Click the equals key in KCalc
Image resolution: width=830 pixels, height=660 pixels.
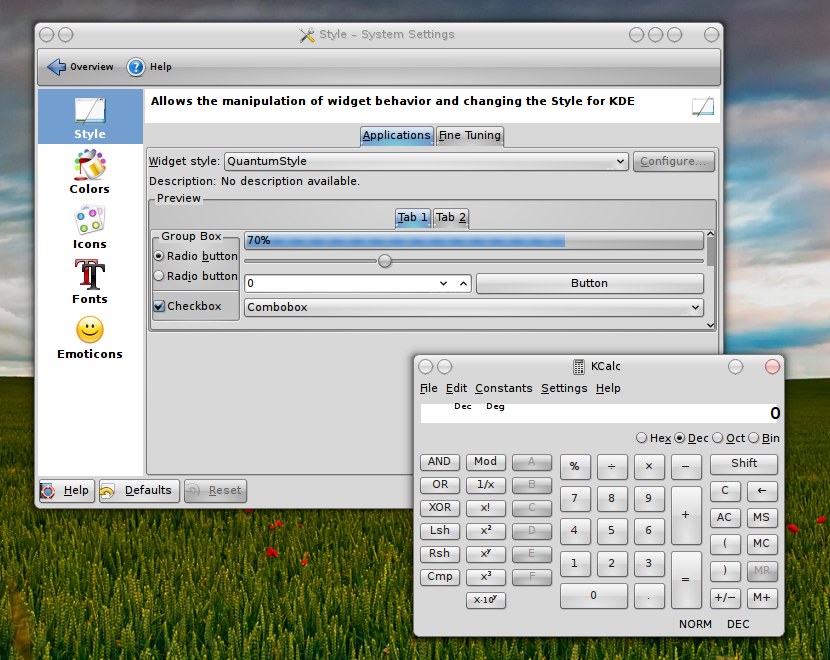[685, 580]
